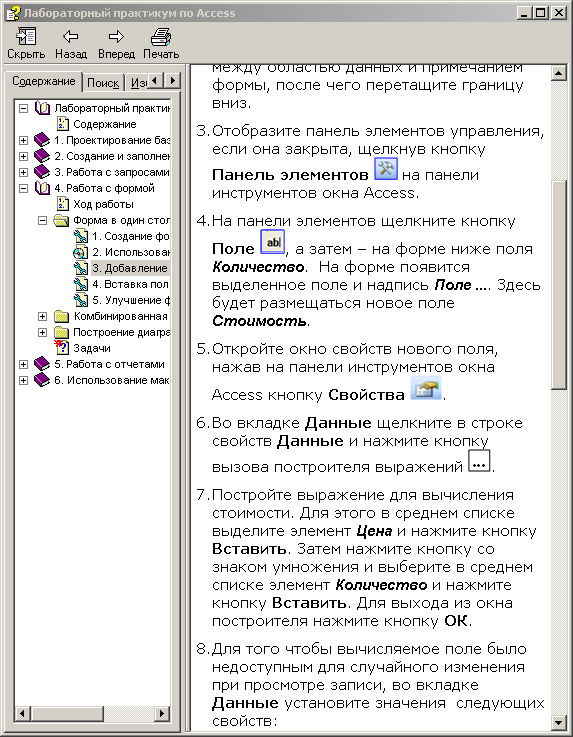
Task: Minimize the help window
Action: point(525,13)
